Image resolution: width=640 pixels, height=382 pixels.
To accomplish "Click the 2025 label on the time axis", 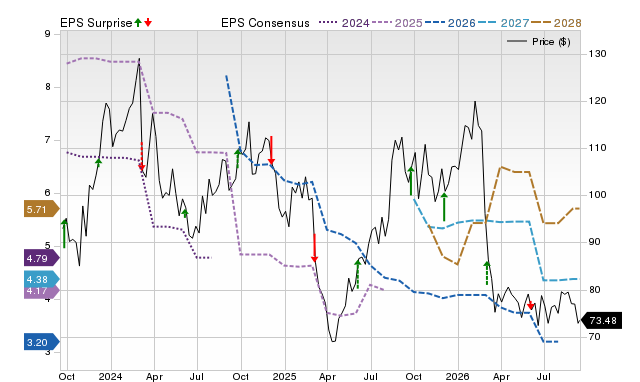I will pyautogui.click(x=284, y=376).
